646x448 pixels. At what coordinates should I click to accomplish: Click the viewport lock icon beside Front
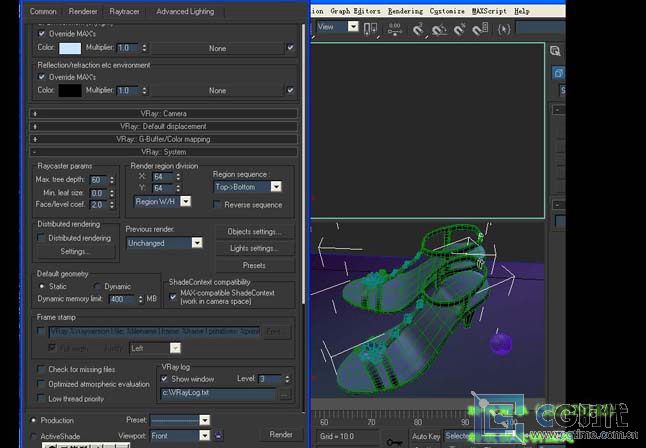tap(218, 435)
